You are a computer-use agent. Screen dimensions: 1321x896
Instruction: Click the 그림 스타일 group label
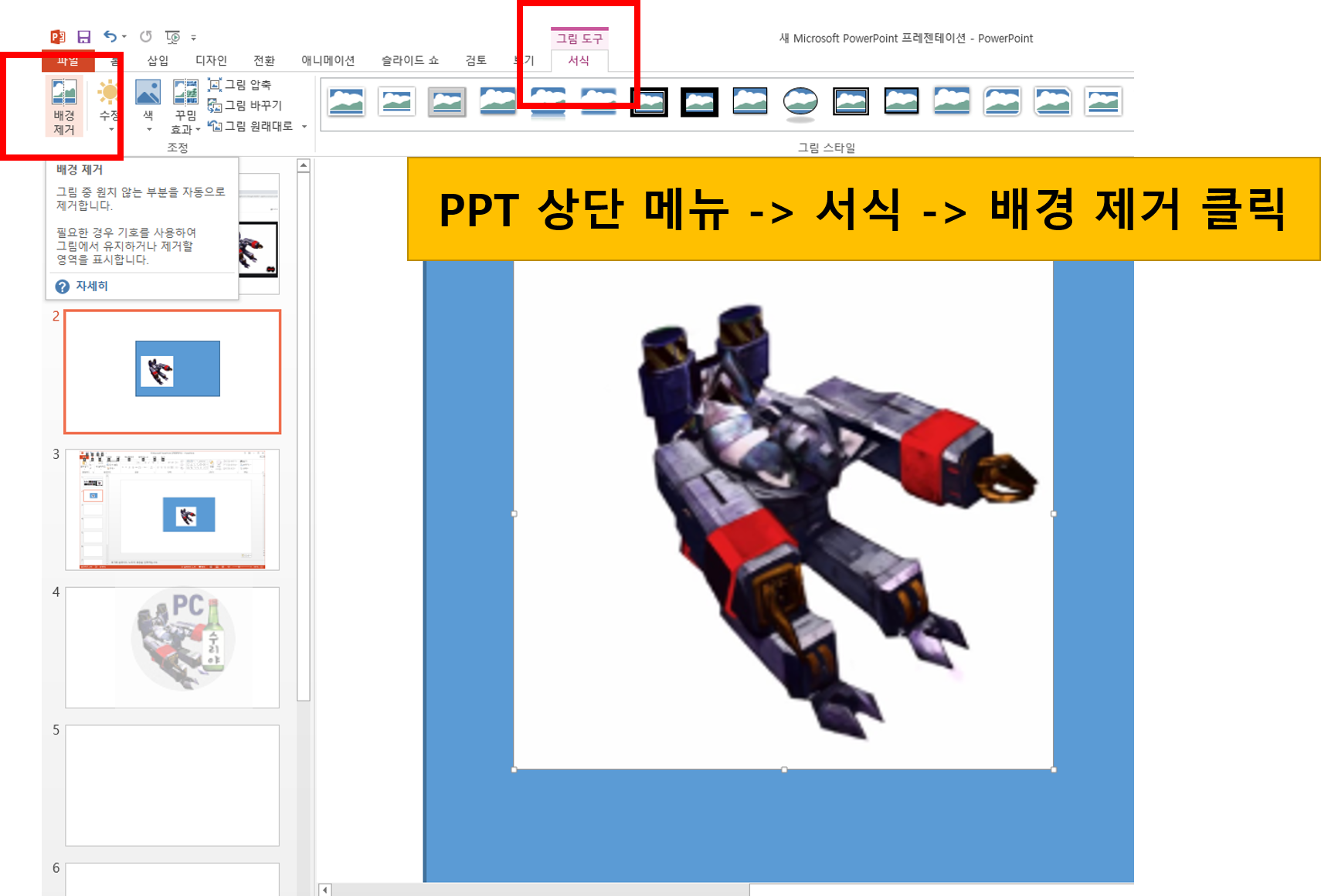point(827,148)
